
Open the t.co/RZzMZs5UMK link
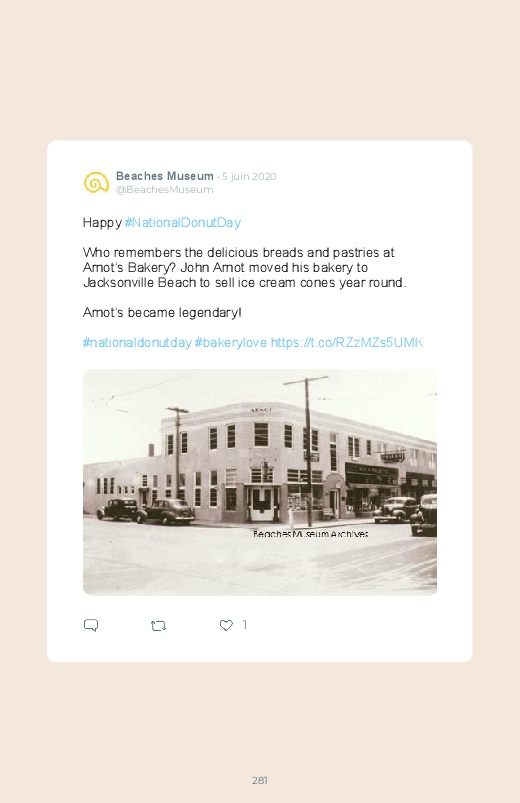(x=347, y=343)
